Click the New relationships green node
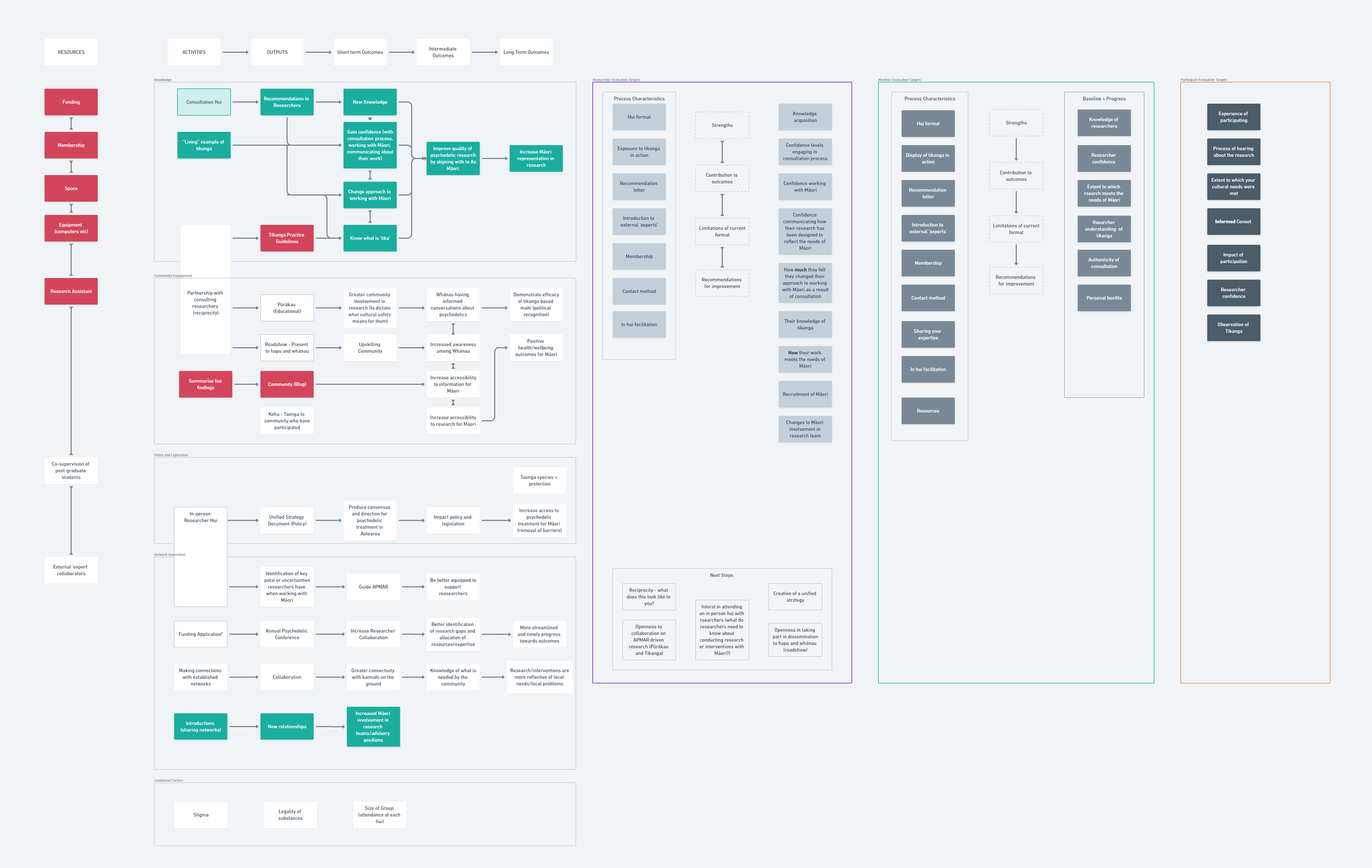This screenshot has width=1372, height=868. tap(287, 727)
